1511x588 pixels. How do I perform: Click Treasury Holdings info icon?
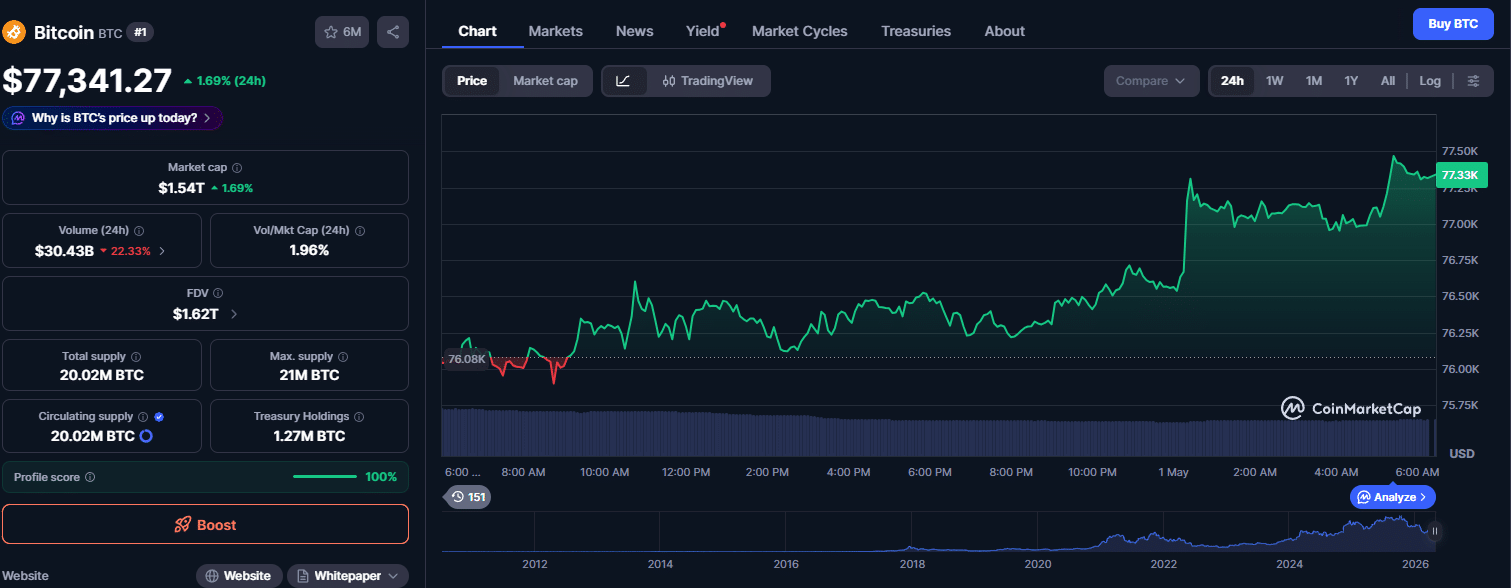pos(359,416)
